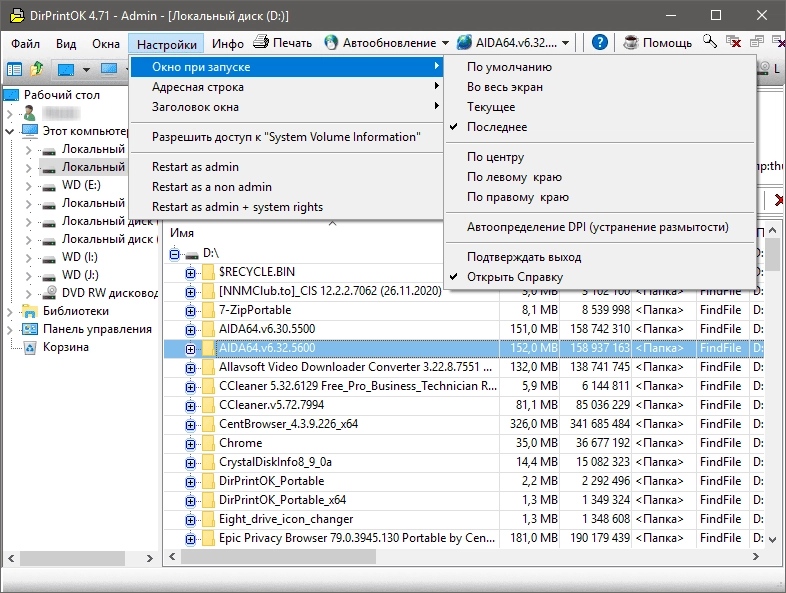Open the Автообновление dropdown arrow
The image size is (786, 593).
[445, 43]
